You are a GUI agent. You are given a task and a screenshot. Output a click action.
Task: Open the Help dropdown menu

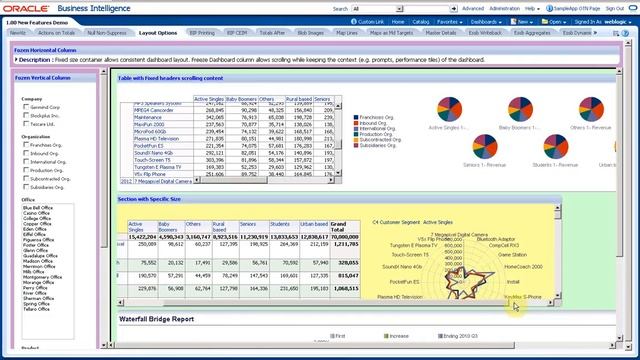(532, 9)
